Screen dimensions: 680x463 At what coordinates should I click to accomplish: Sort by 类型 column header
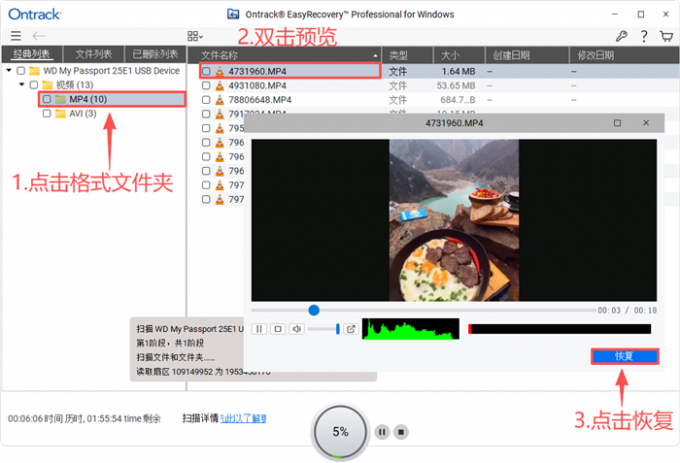407,55
